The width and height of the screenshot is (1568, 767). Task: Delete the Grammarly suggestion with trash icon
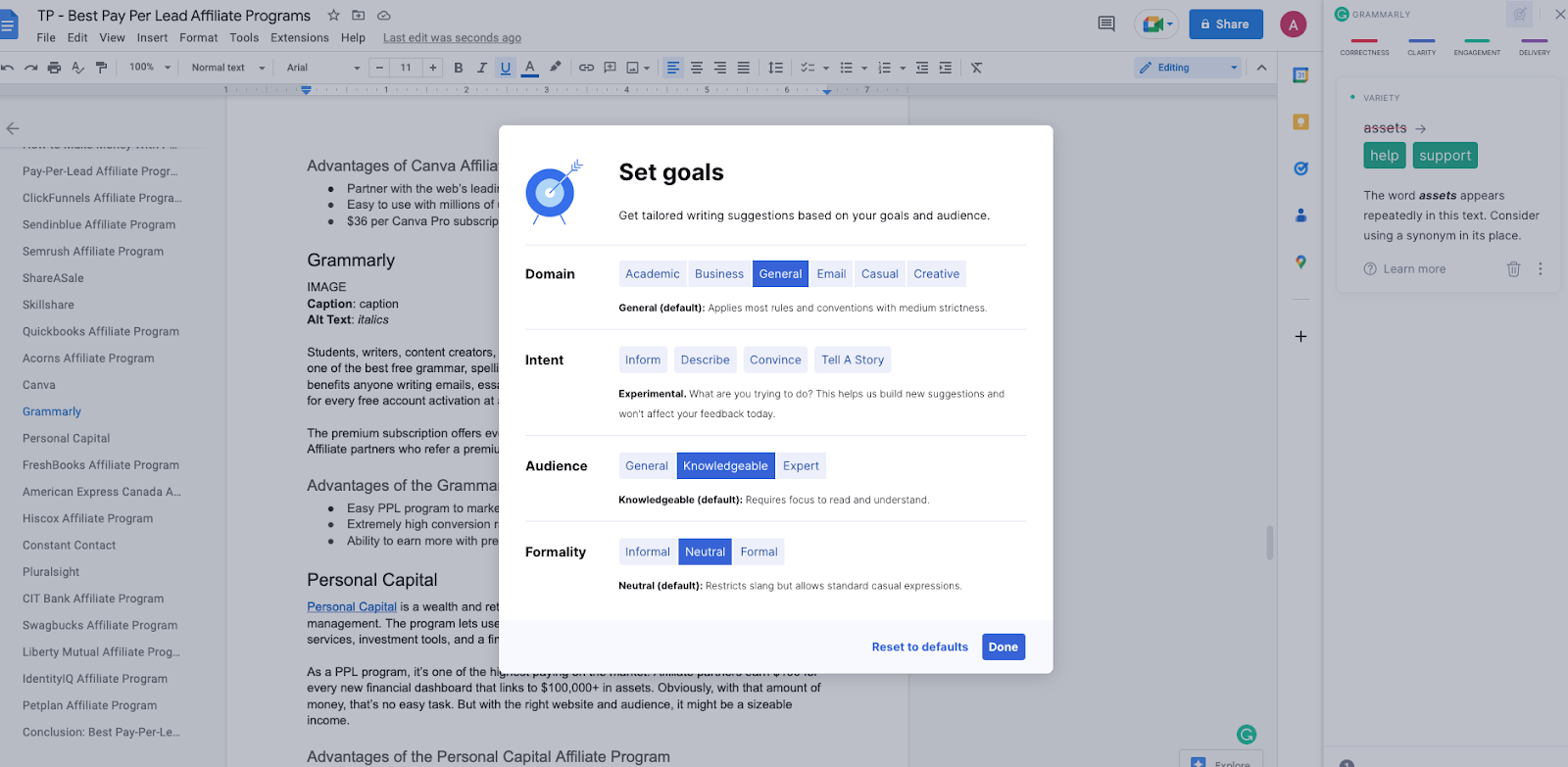pyautogui.click(x=1513, y=268)
